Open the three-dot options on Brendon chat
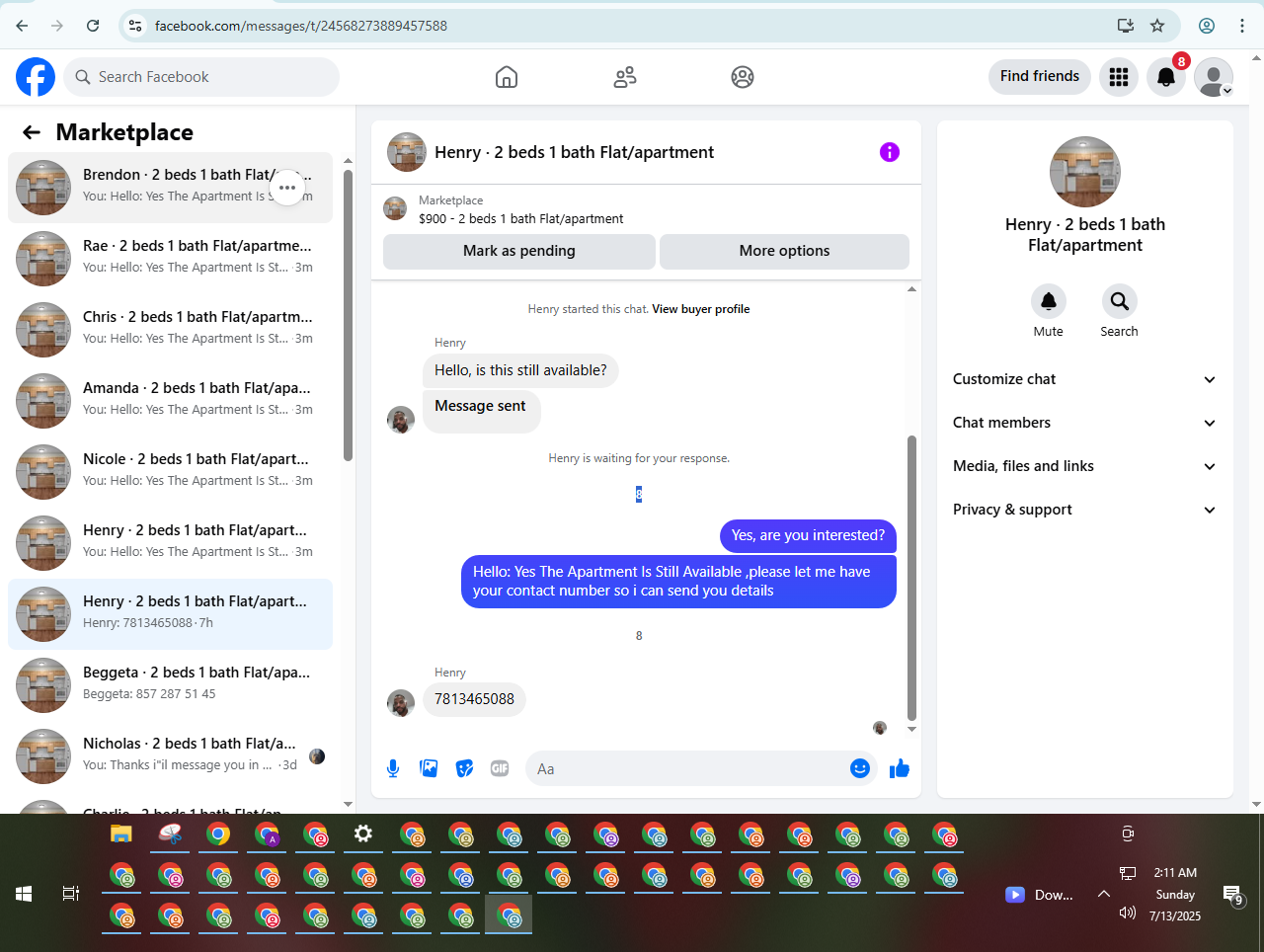Viewport: 1264px width, 952px height. (287, 188)
